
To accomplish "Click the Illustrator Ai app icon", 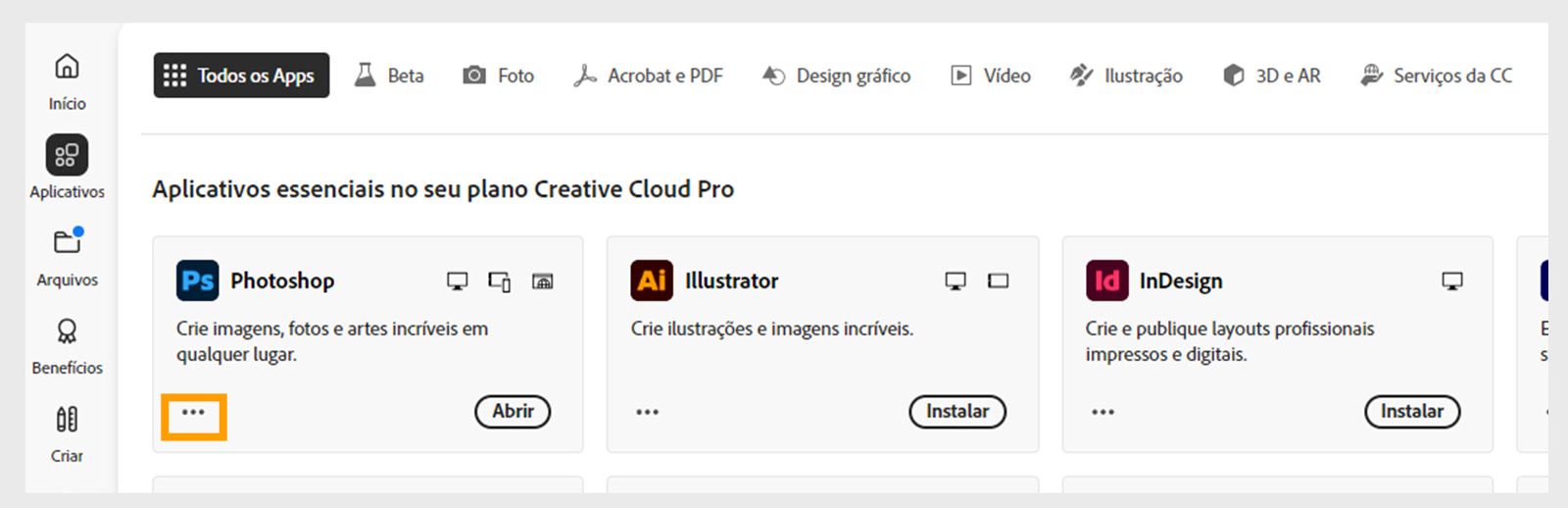I will (652, 280).
